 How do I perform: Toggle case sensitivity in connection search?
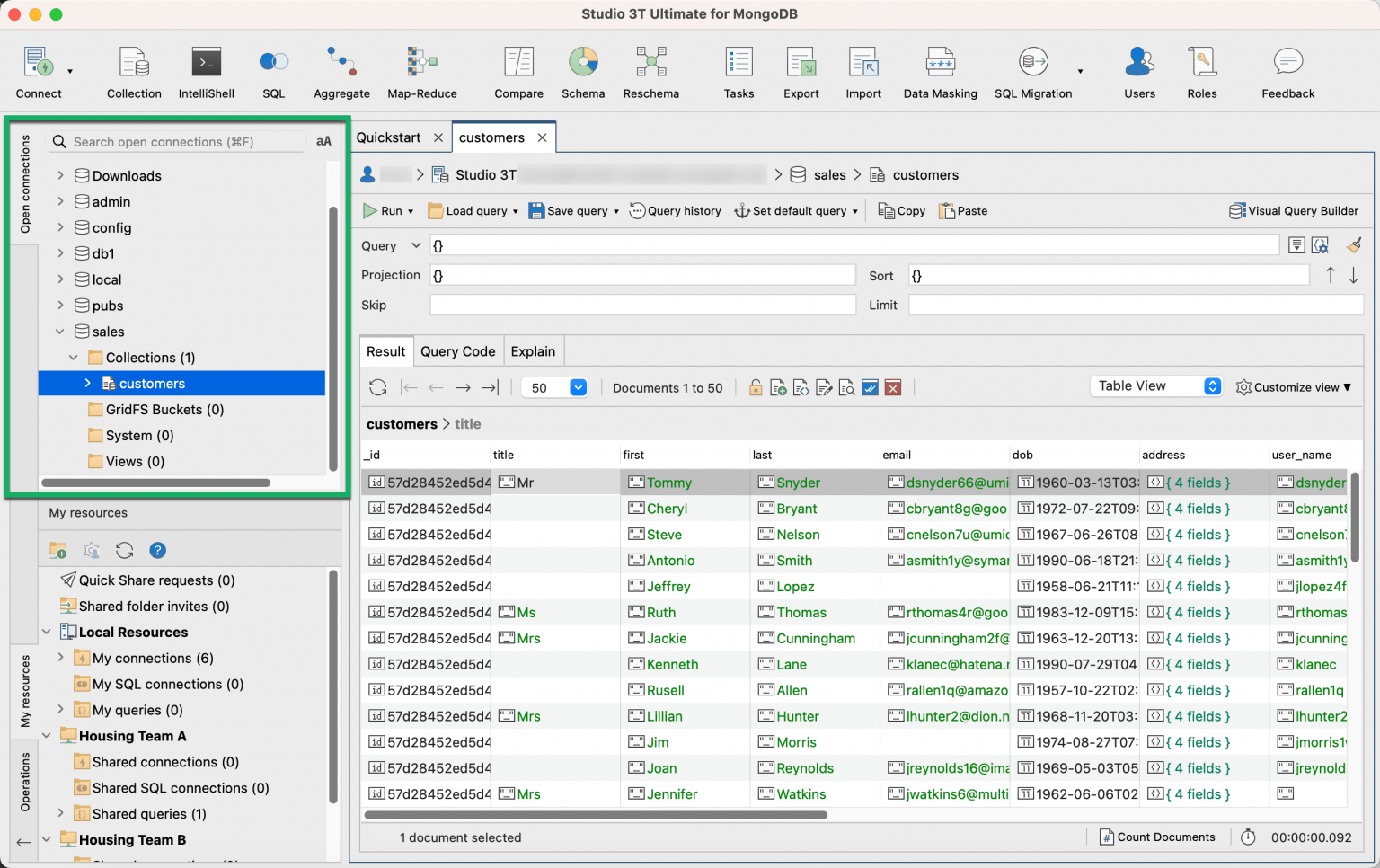pos(323,141)
